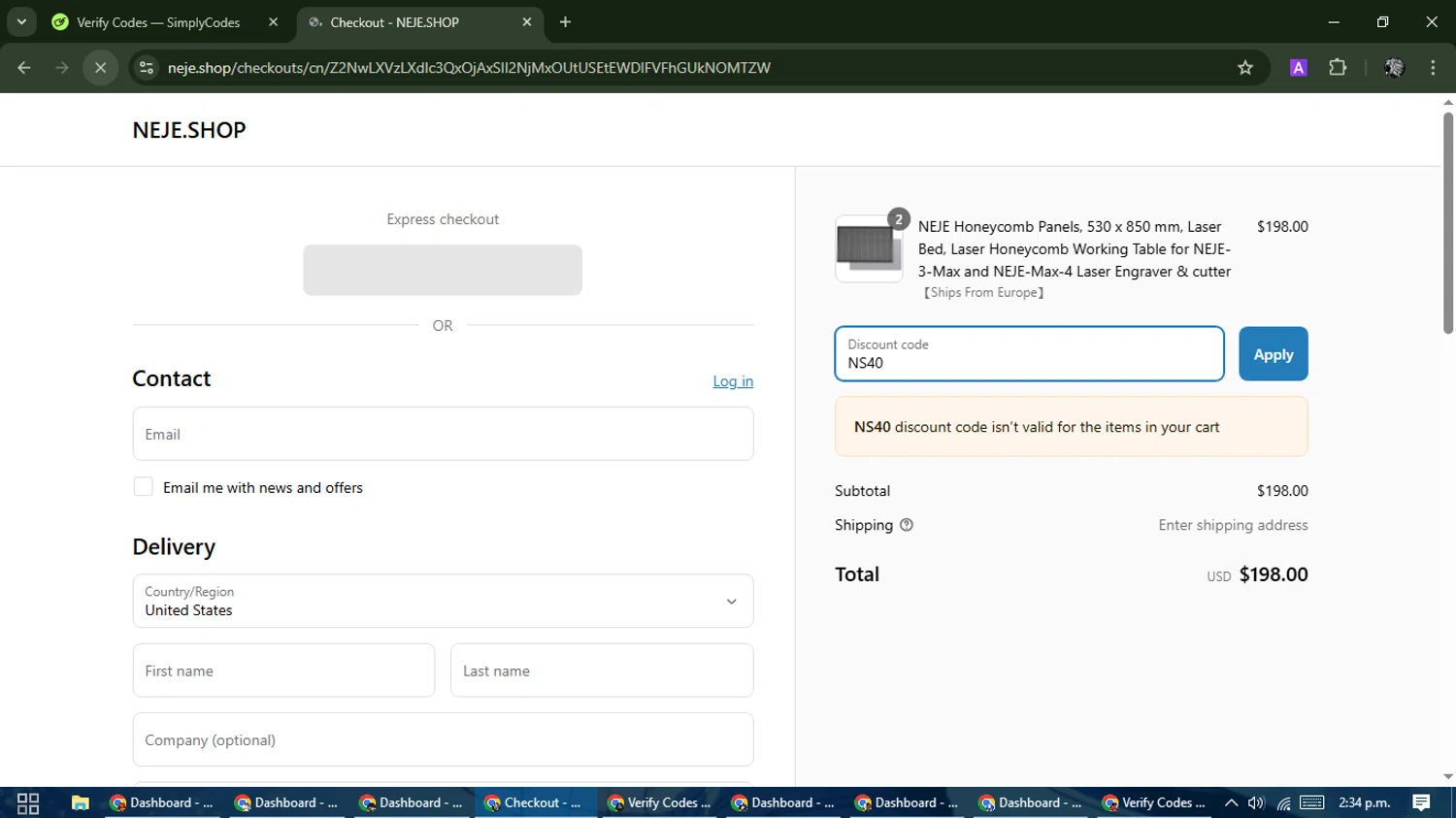This screenshot has width=1456, height=818.
Task: Click the NEJE.SHOP store logo
Action: [189, 130]
